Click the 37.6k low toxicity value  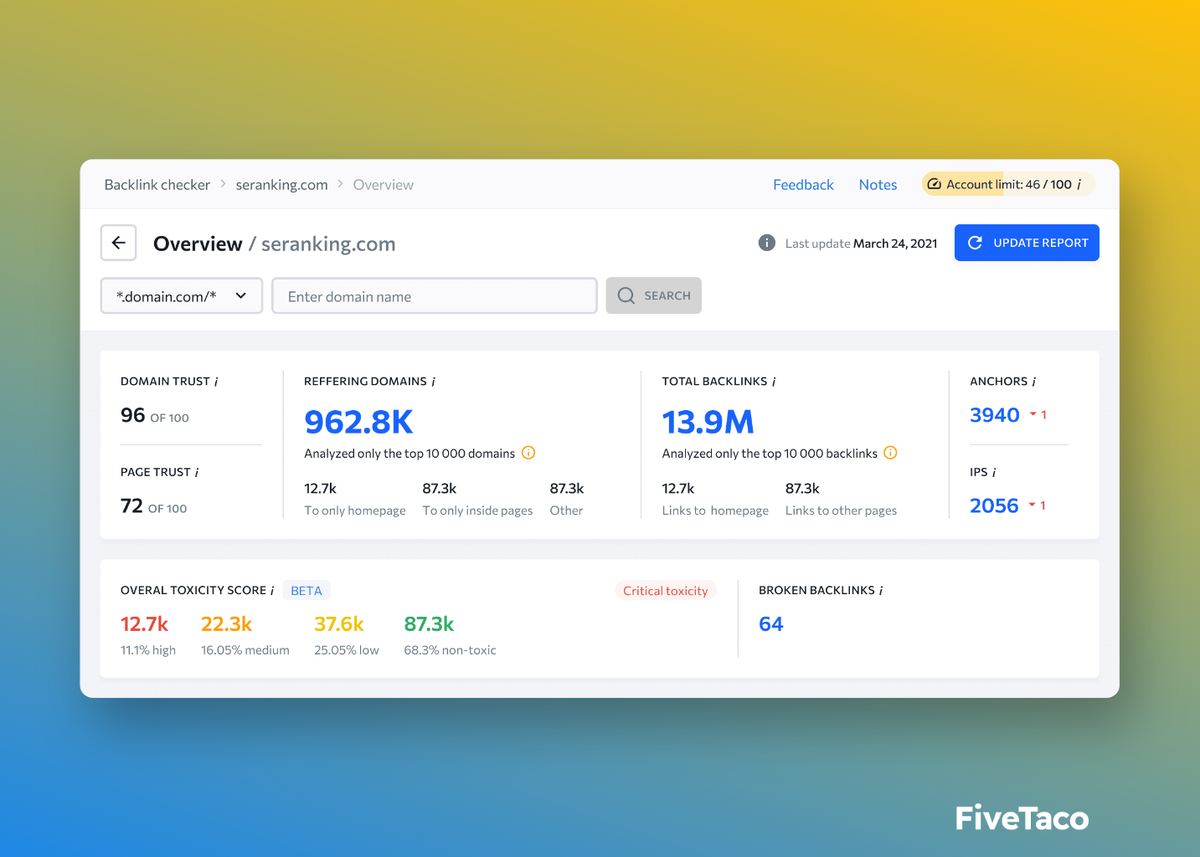click(339, 624)
